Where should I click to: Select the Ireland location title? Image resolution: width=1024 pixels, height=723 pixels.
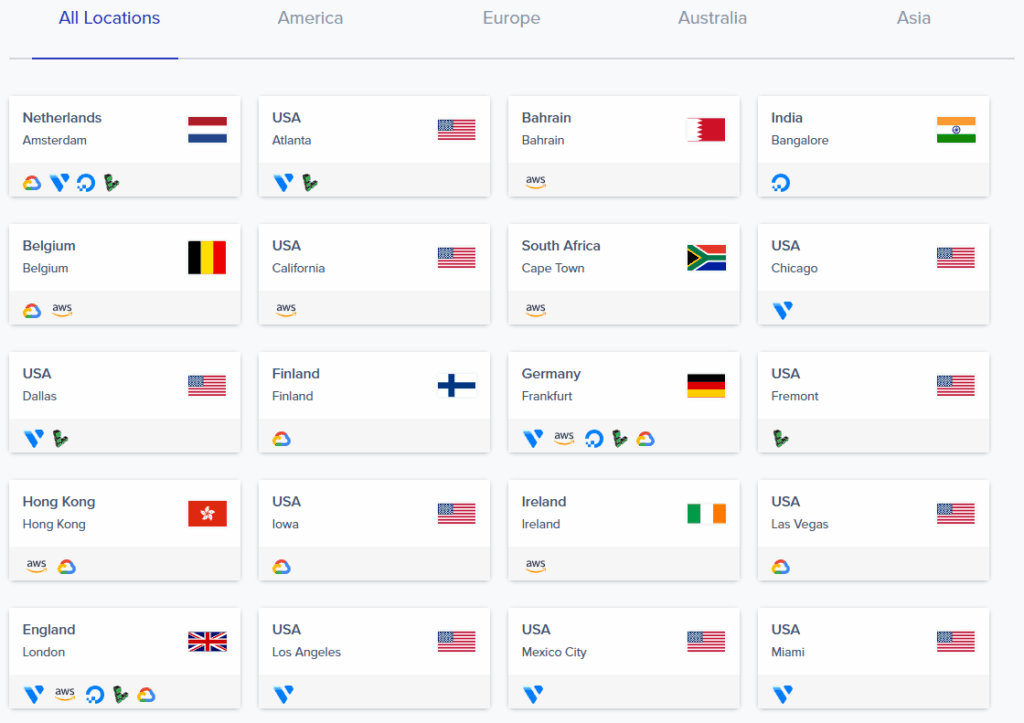coord(544,501)
